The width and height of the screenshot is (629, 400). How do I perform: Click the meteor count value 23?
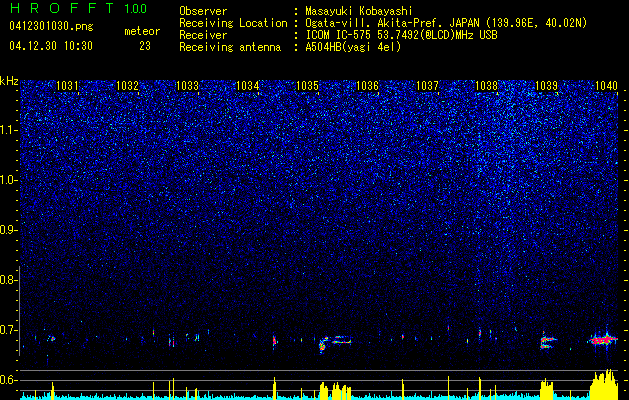point(145,46)
